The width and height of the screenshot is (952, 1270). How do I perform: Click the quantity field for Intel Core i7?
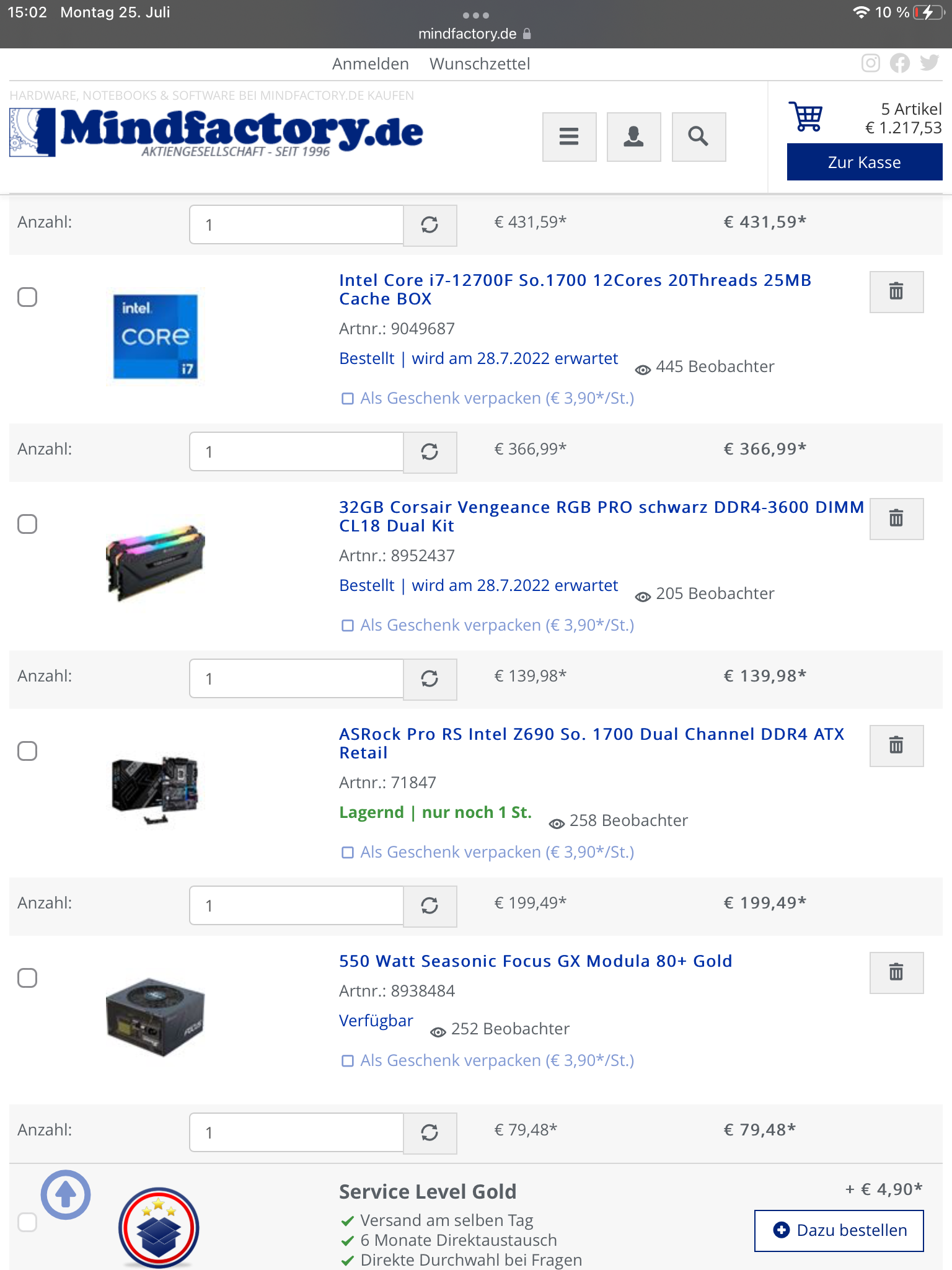tap(296, 451)
